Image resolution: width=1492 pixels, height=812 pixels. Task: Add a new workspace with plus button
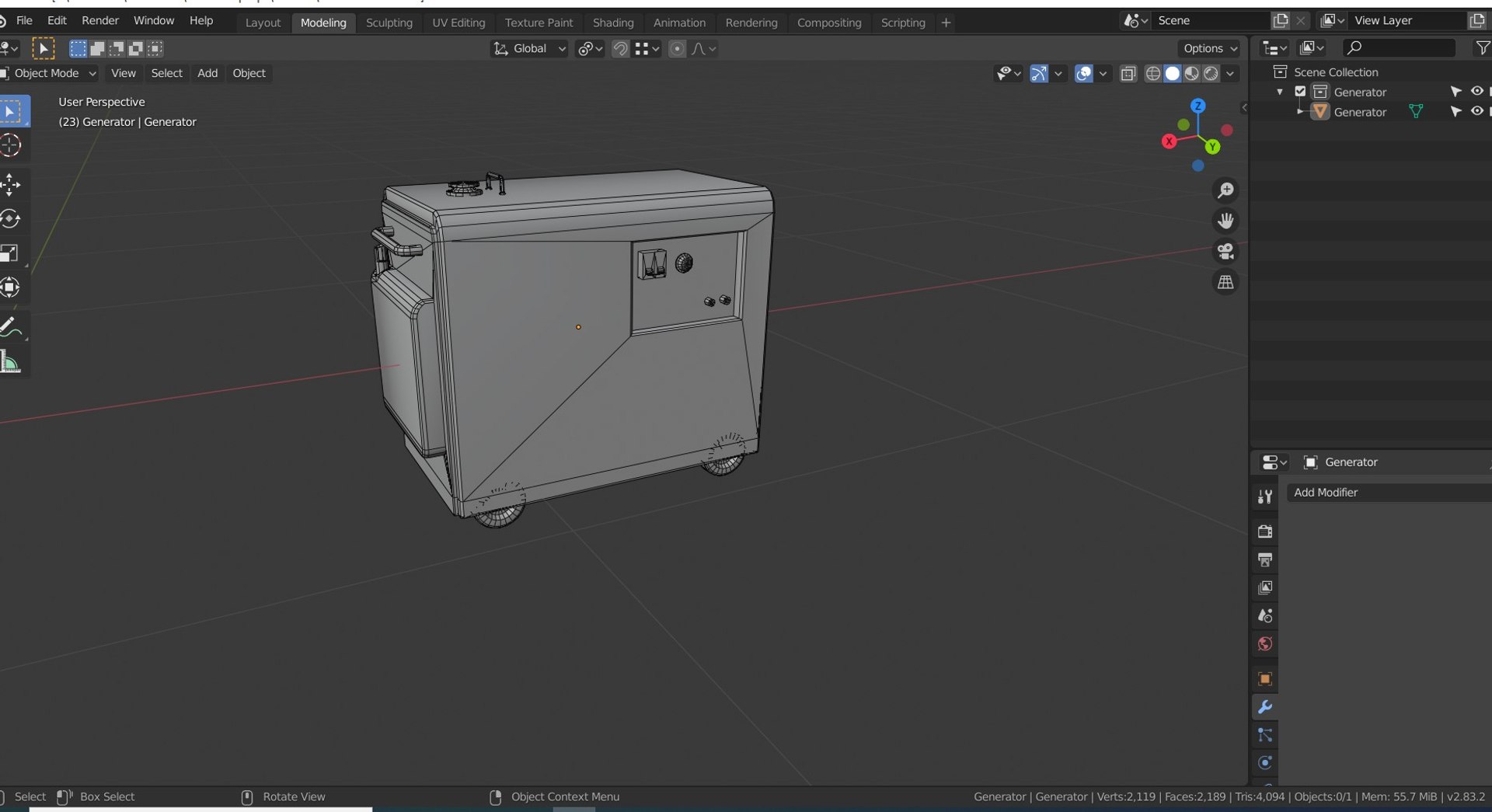[x=946, y=23]
